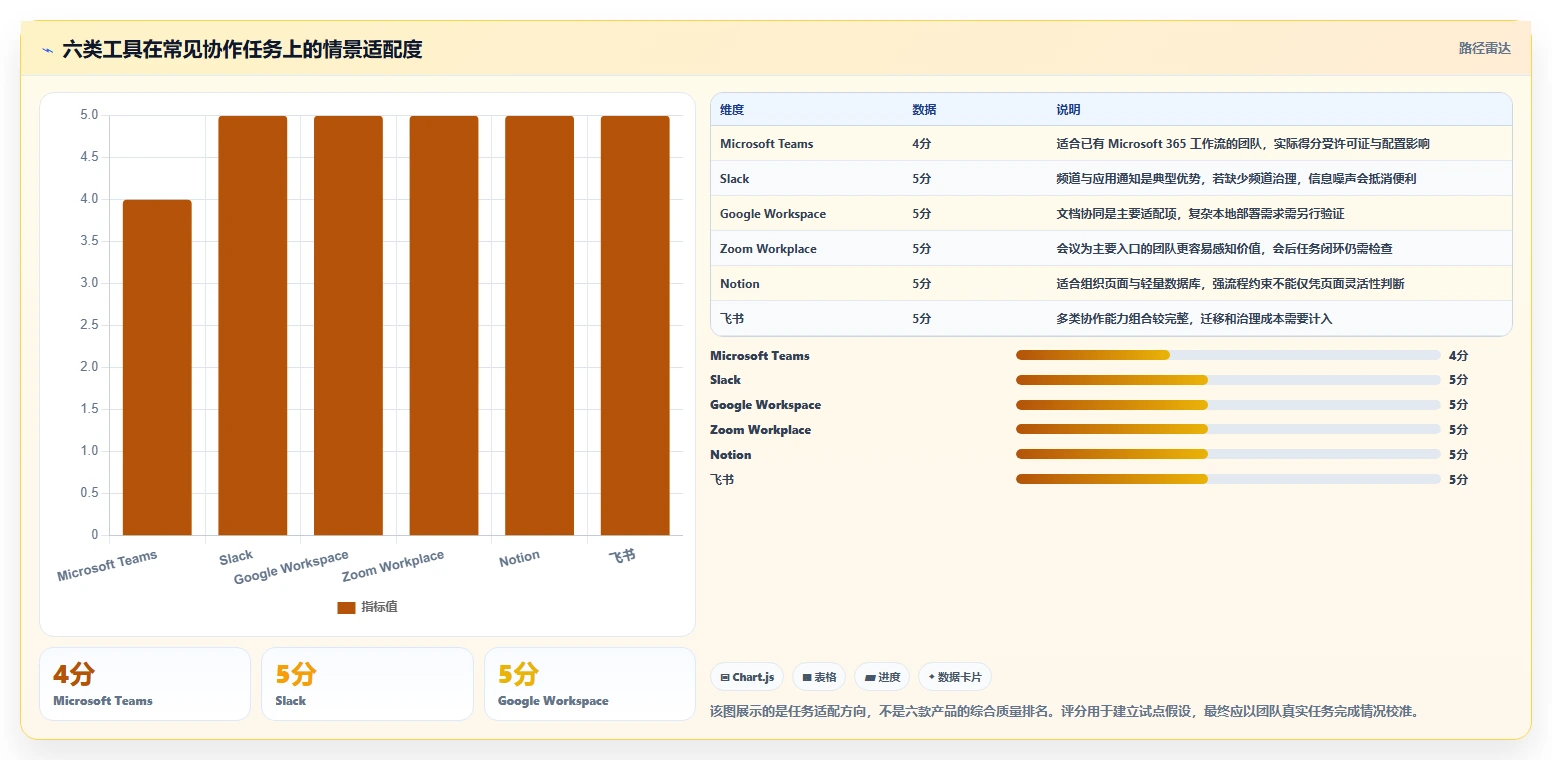Click the 飞书 progress bar
The width and height of the screenshot is (1552, 760).
point(1228,480)
